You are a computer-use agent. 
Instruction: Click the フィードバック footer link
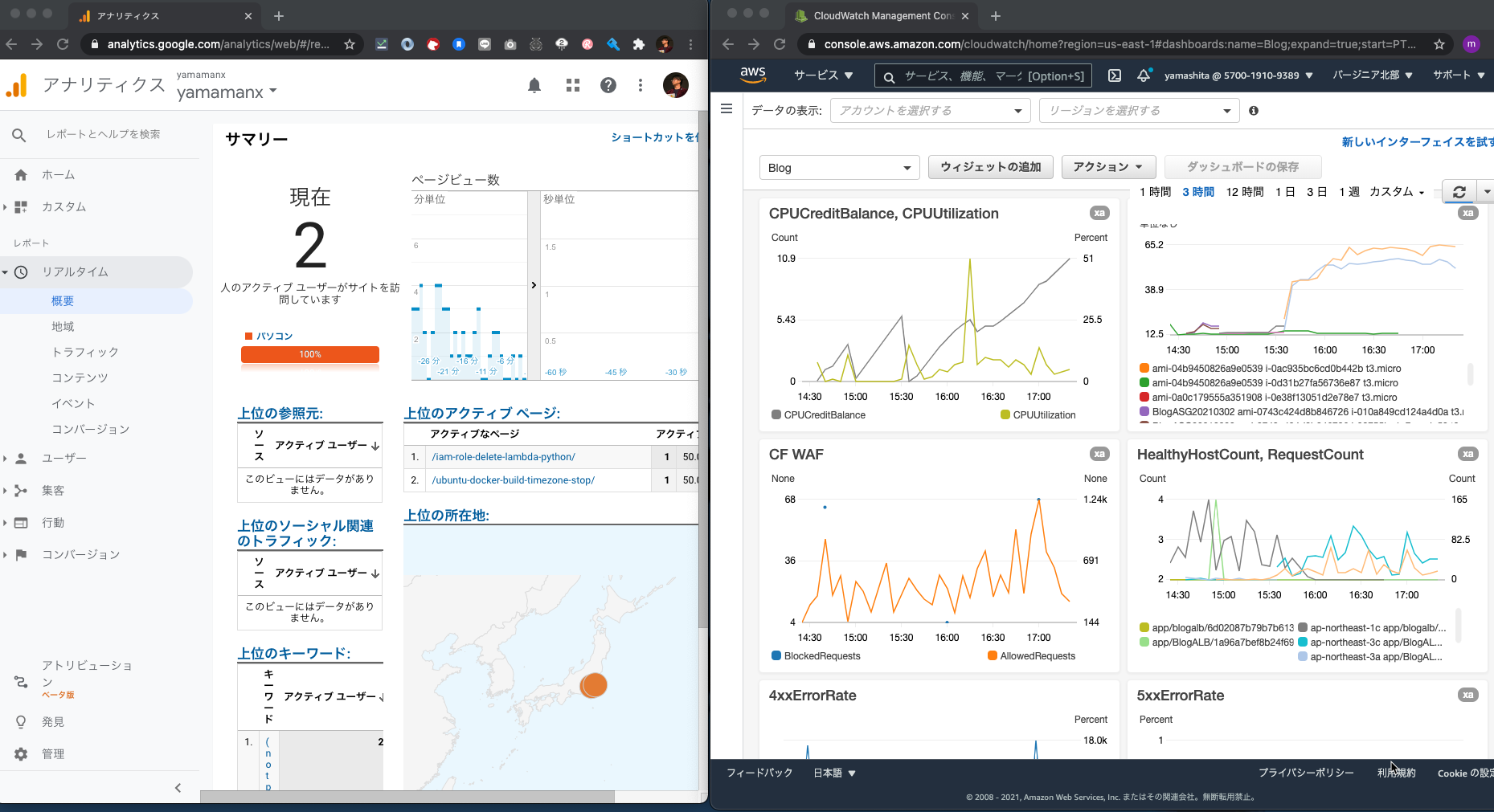759,773
